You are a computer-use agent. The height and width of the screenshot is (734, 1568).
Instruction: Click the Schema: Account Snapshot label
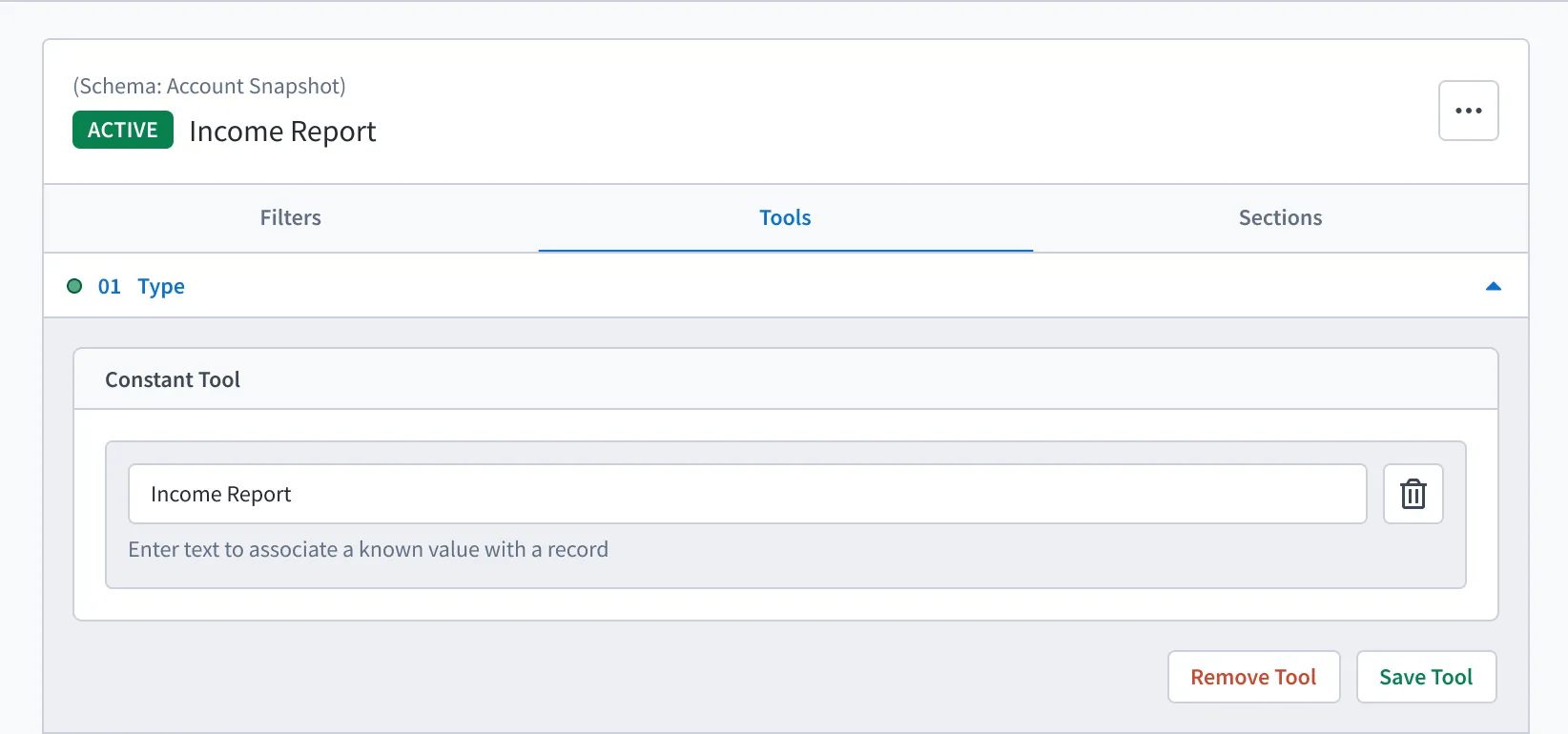[x=209, y=86]
